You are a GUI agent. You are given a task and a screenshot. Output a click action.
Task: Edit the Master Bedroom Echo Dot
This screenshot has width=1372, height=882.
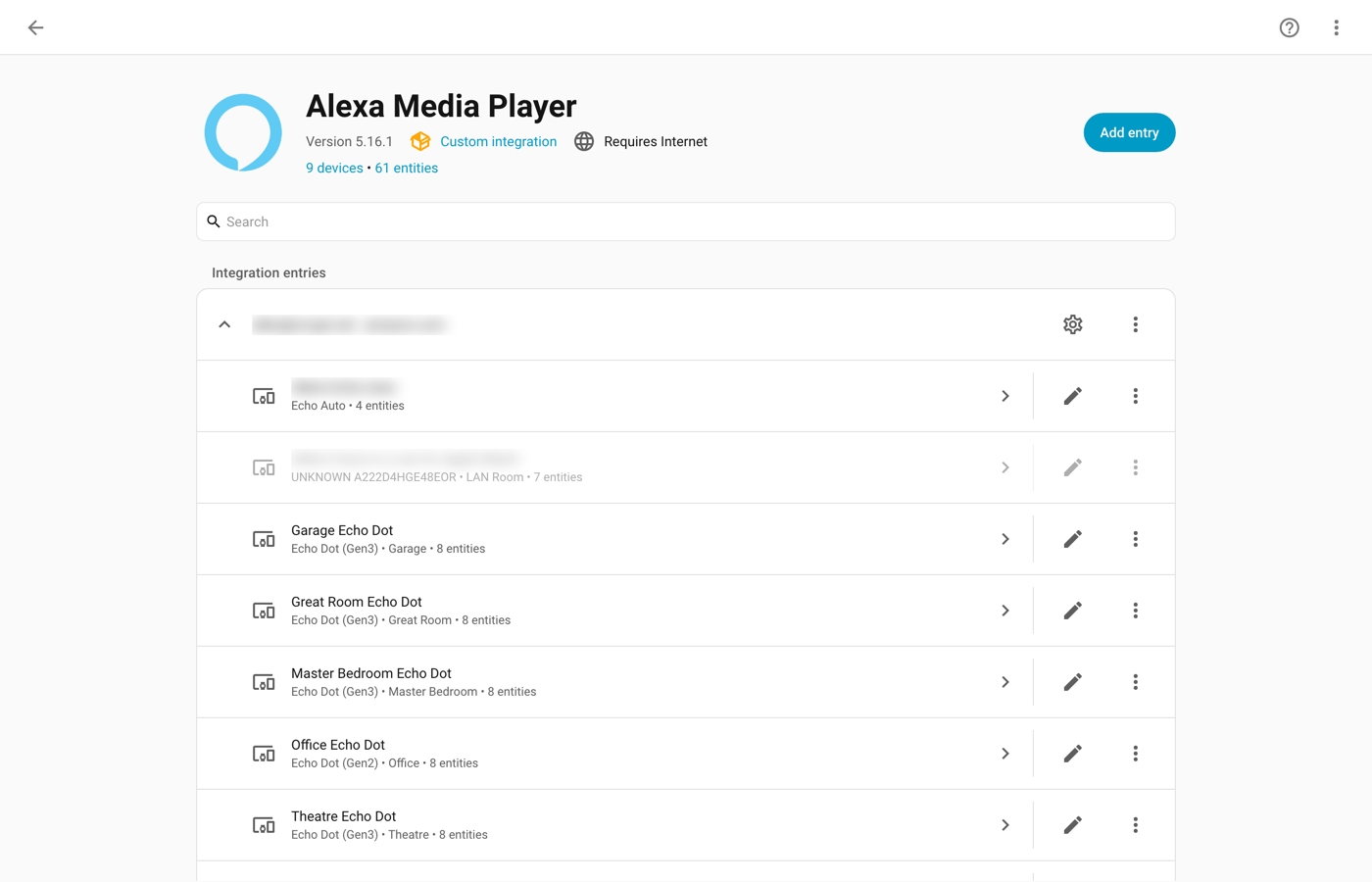coord(1073,682)
